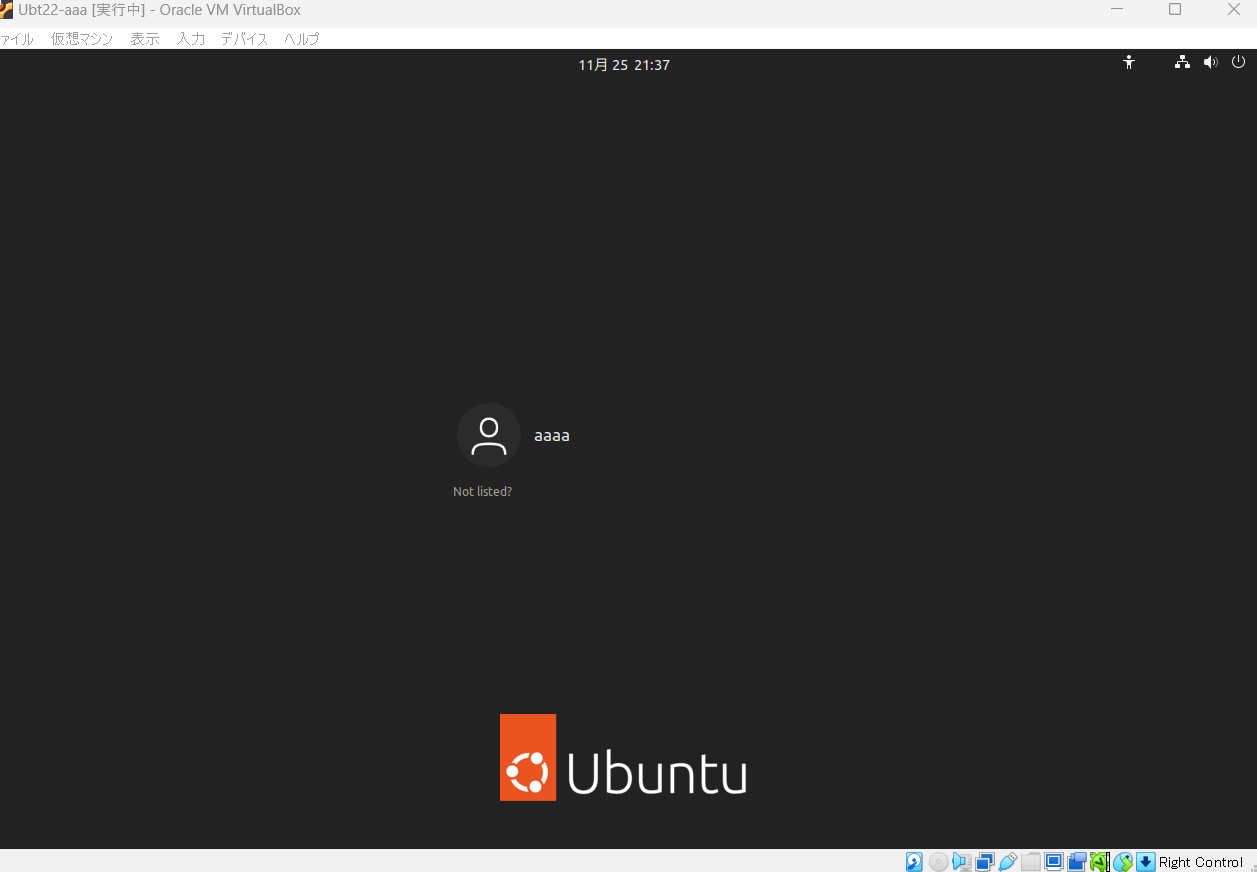Click the date and time in the Ubuntu top bar
The width and height of the screenshot is (1257, 872).
pyautogui.click(x=624, y=65)
